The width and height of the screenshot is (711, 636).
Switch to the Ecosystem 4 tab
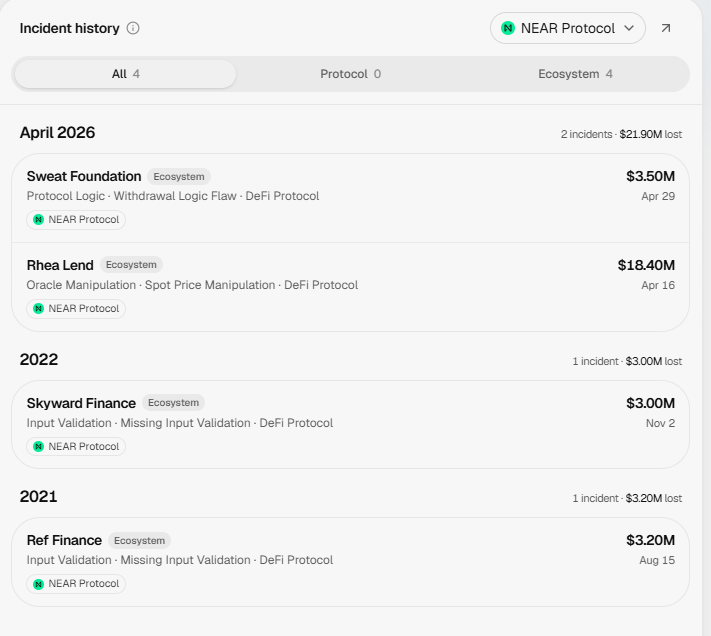tap(575, 74)
